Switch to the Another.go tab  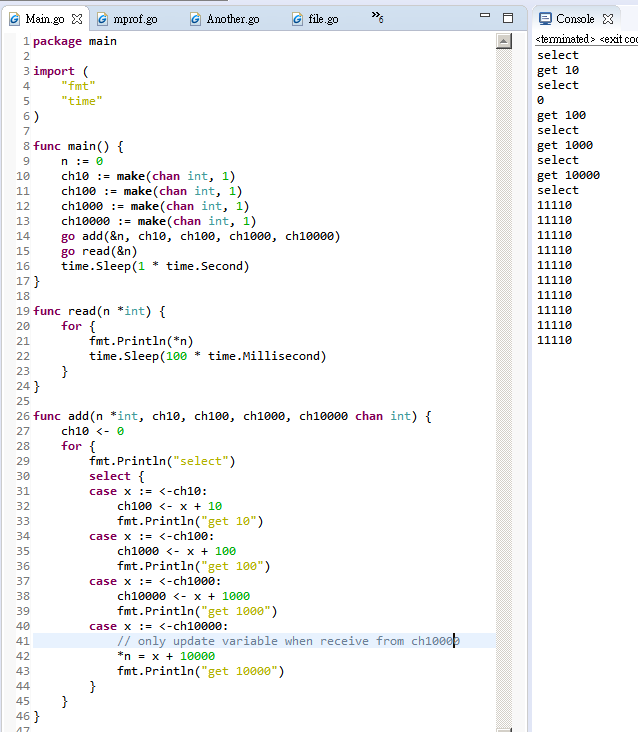pos(232,19)
